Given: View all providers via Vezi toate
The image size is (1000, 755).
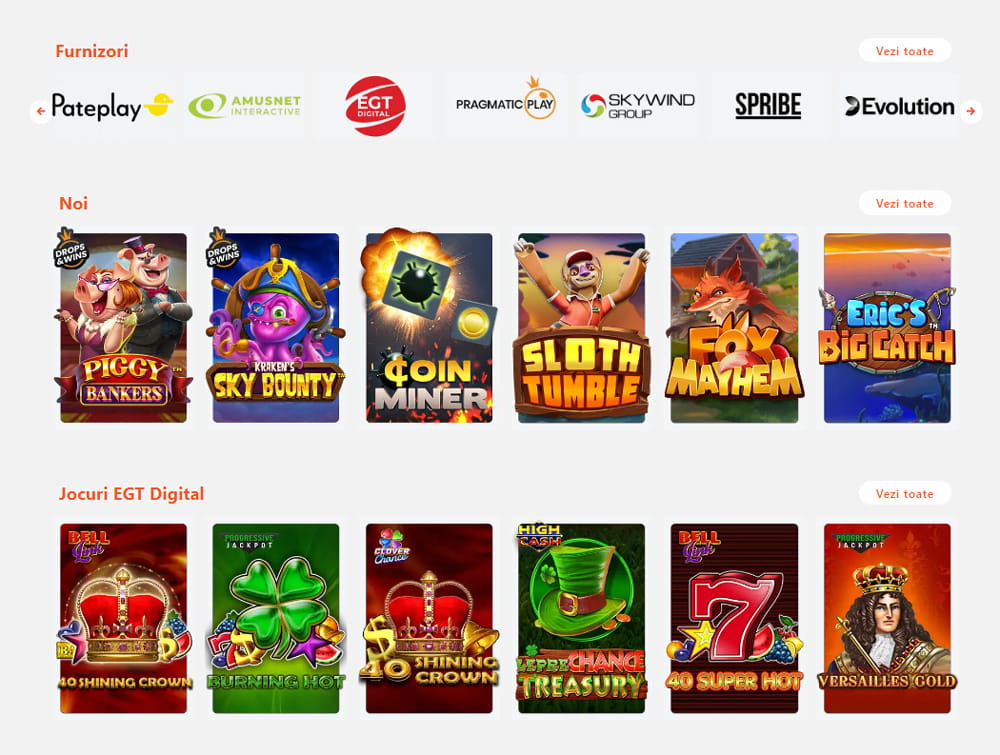Looking at the screenshot, I should 904,51.
